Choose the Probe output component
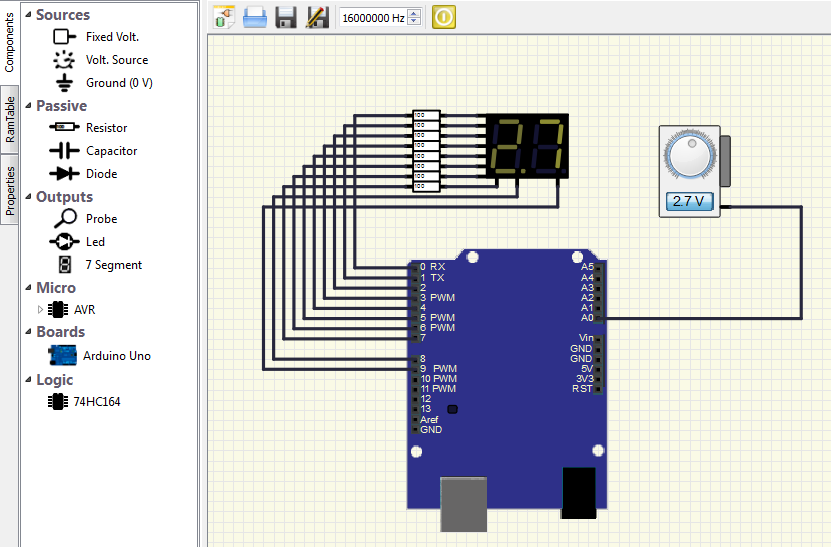This screenshot has height=547, width=831. tap(101, 219)
